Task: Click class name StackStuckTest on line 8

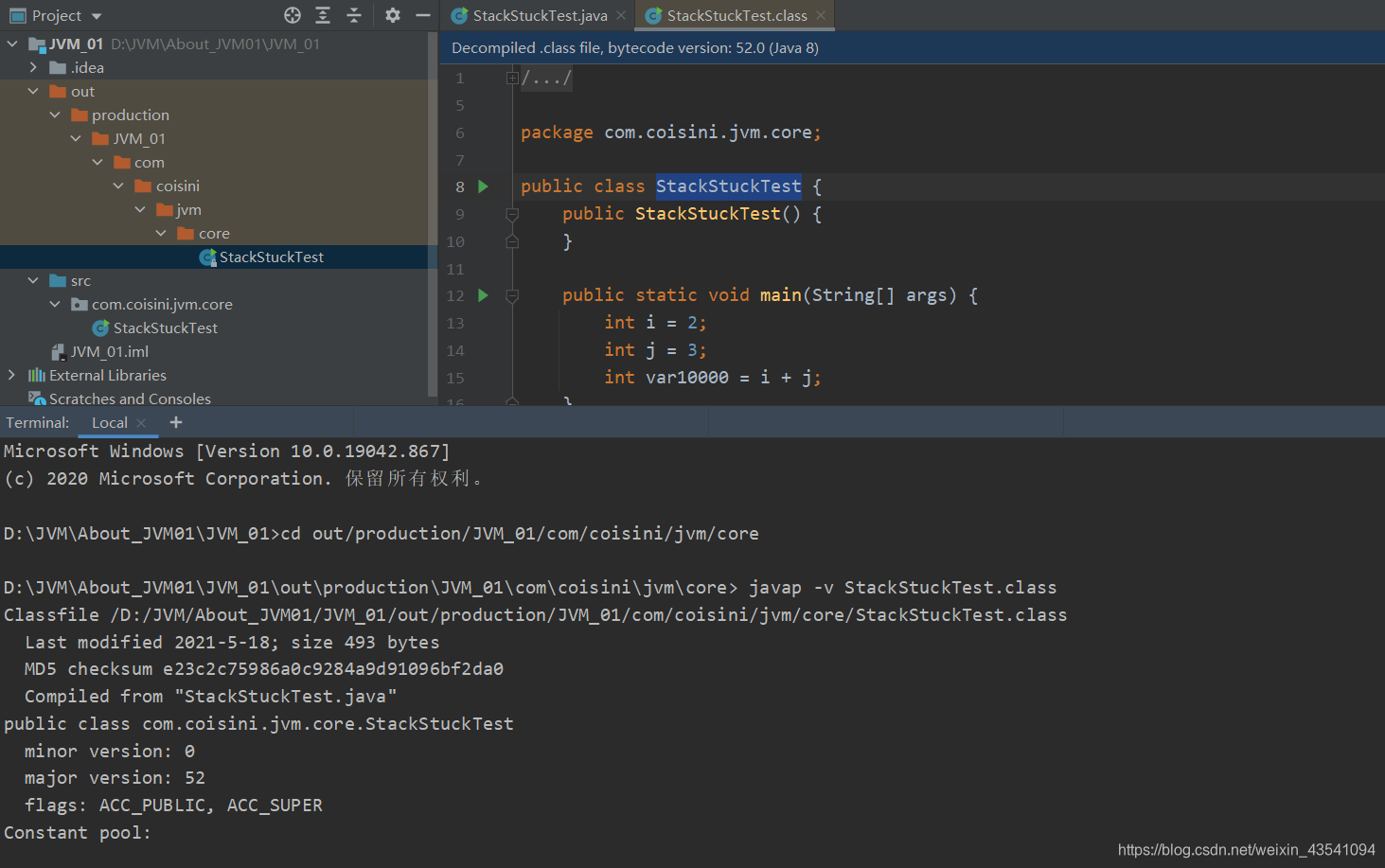Action: pos(729,186)
